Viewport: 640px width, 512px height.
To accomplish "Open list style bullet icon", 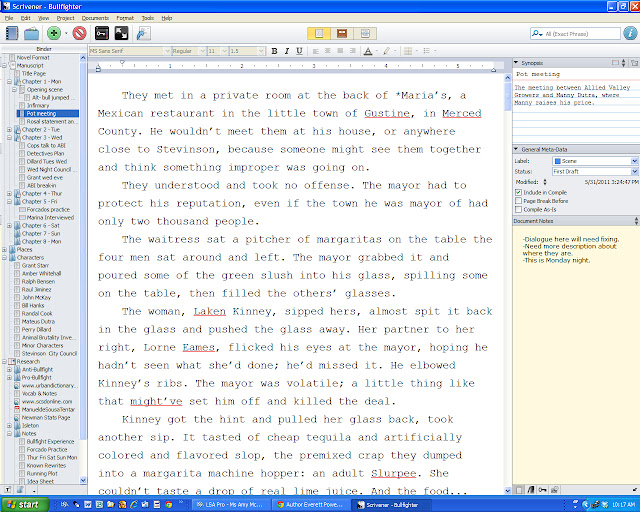I will 427,51.
